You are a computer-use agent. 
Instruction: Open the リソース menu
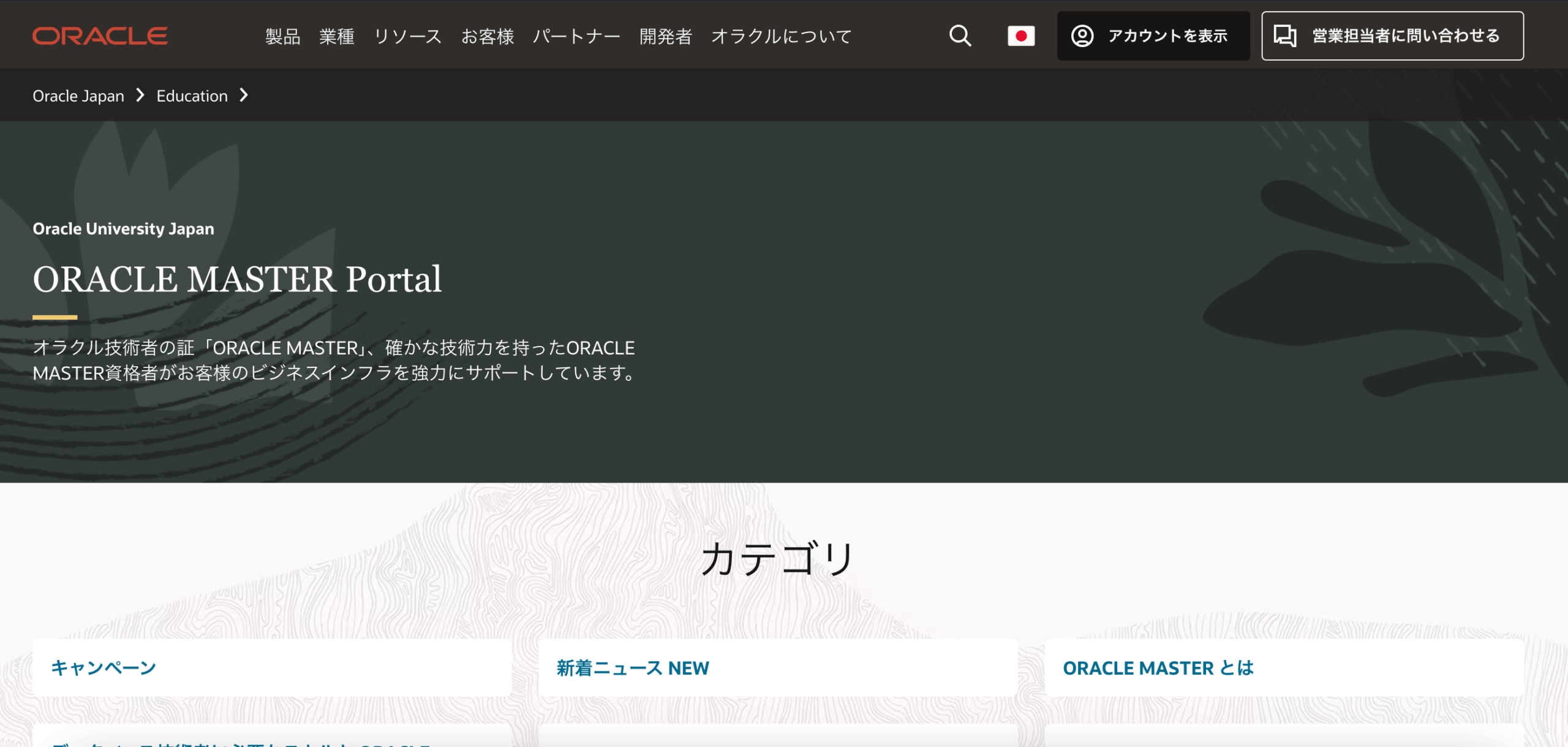(408, 37)
